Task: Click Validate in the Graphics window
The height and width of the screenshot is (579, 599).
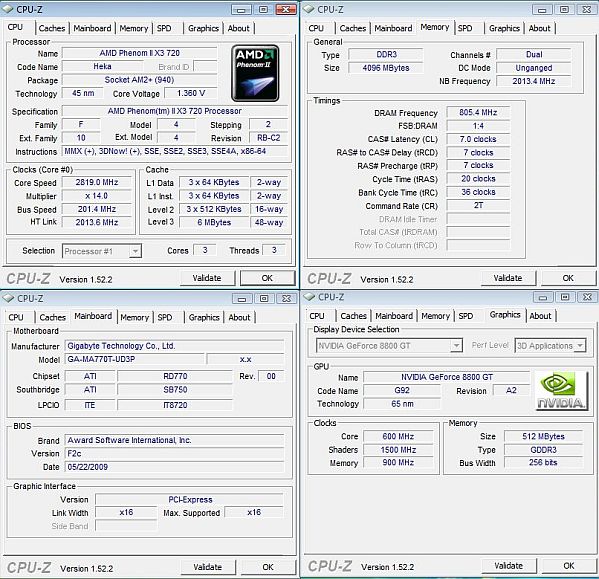Action: pyautogui.click(x=508, y=566)
